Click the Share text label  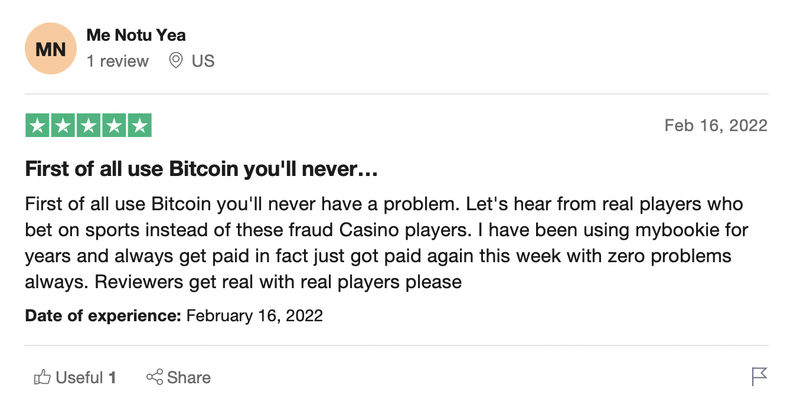pyautogui.click(x=189, y=377)
